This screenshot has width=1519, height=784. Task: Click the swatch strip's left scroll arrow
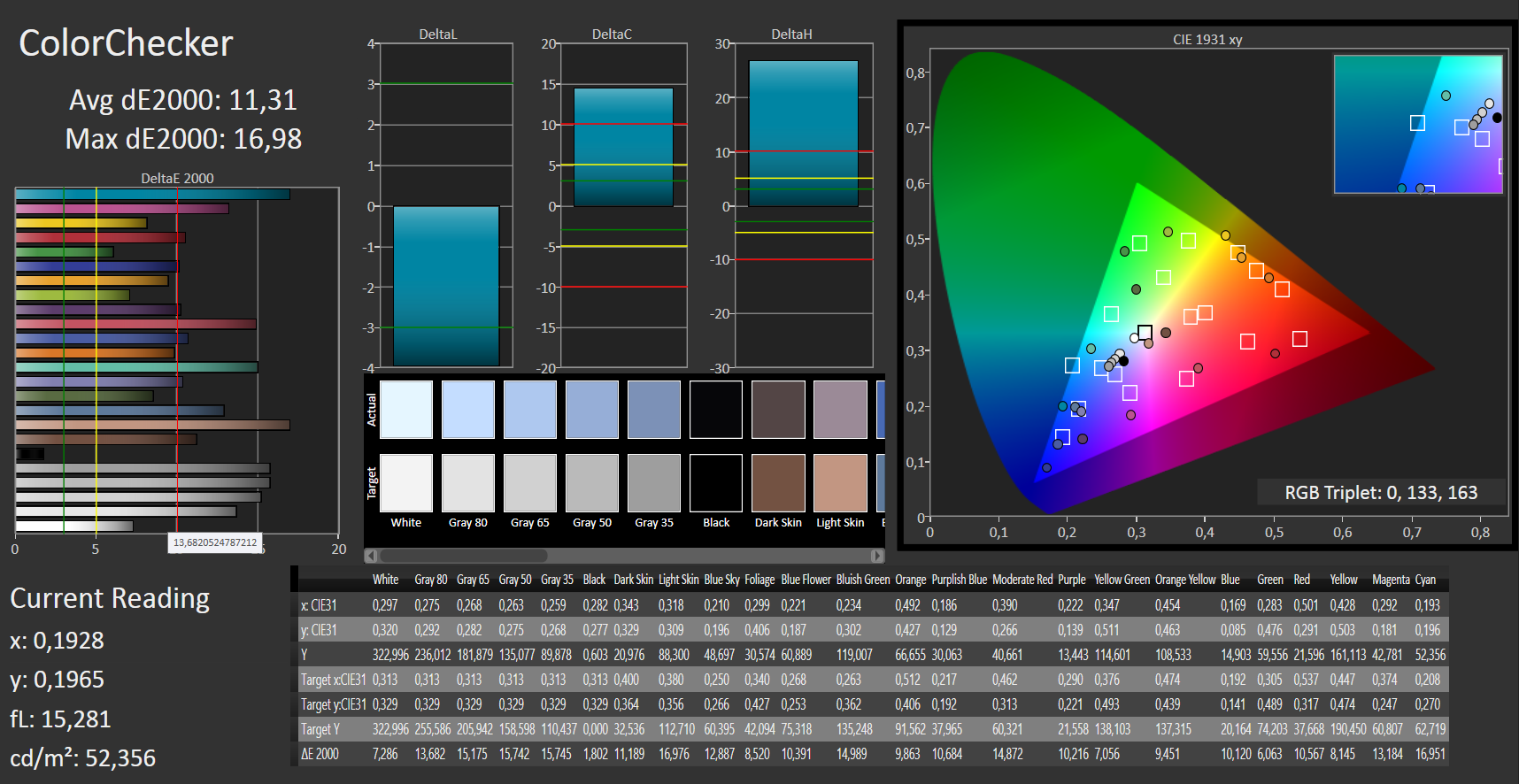click(372, 556)
